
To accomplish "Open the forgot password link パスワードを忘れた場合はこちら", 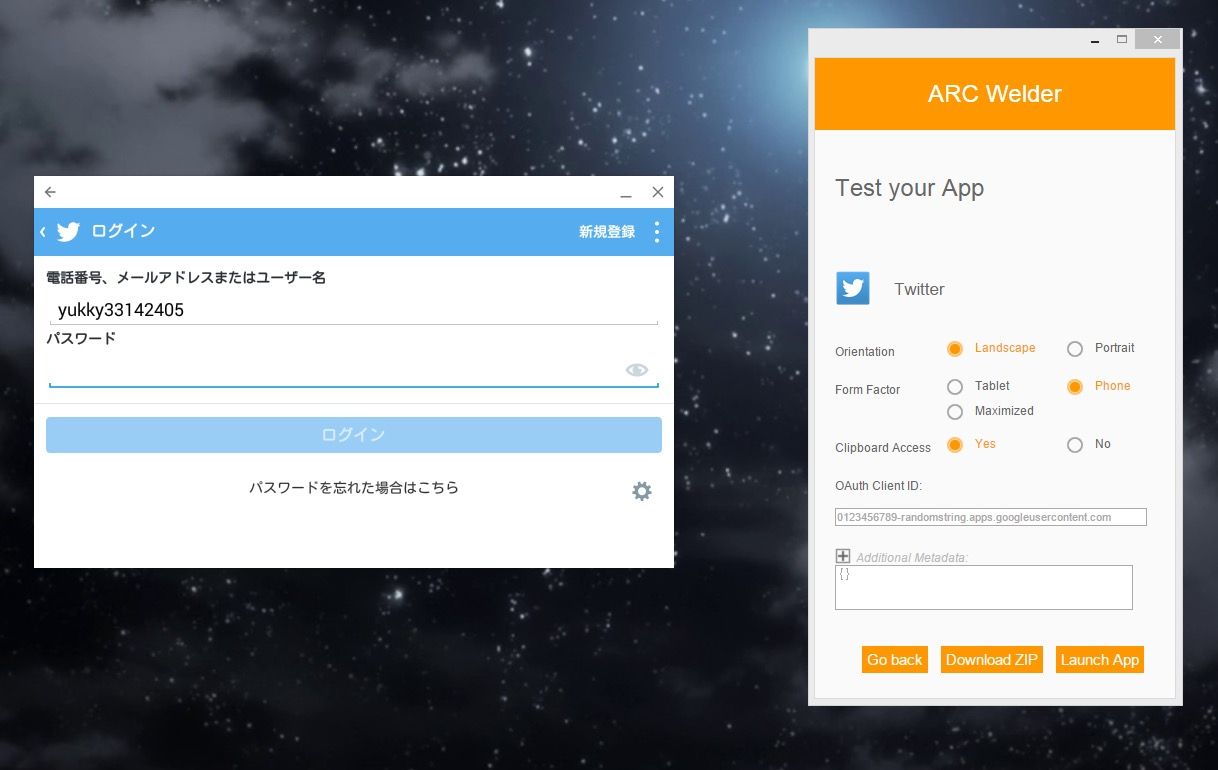I will tap(354, 488).
